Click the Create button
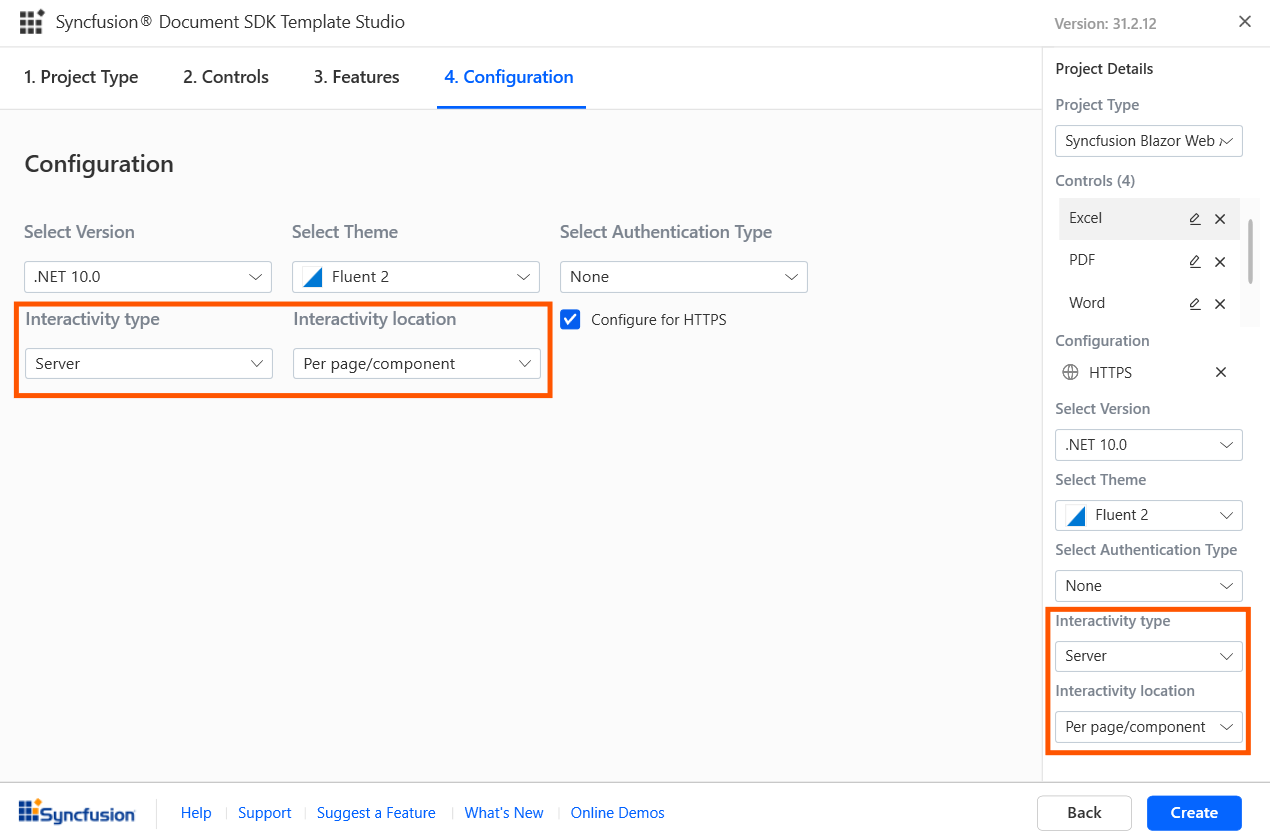The height and width of the screenshot is (838, 1270). pos(1193,812)
